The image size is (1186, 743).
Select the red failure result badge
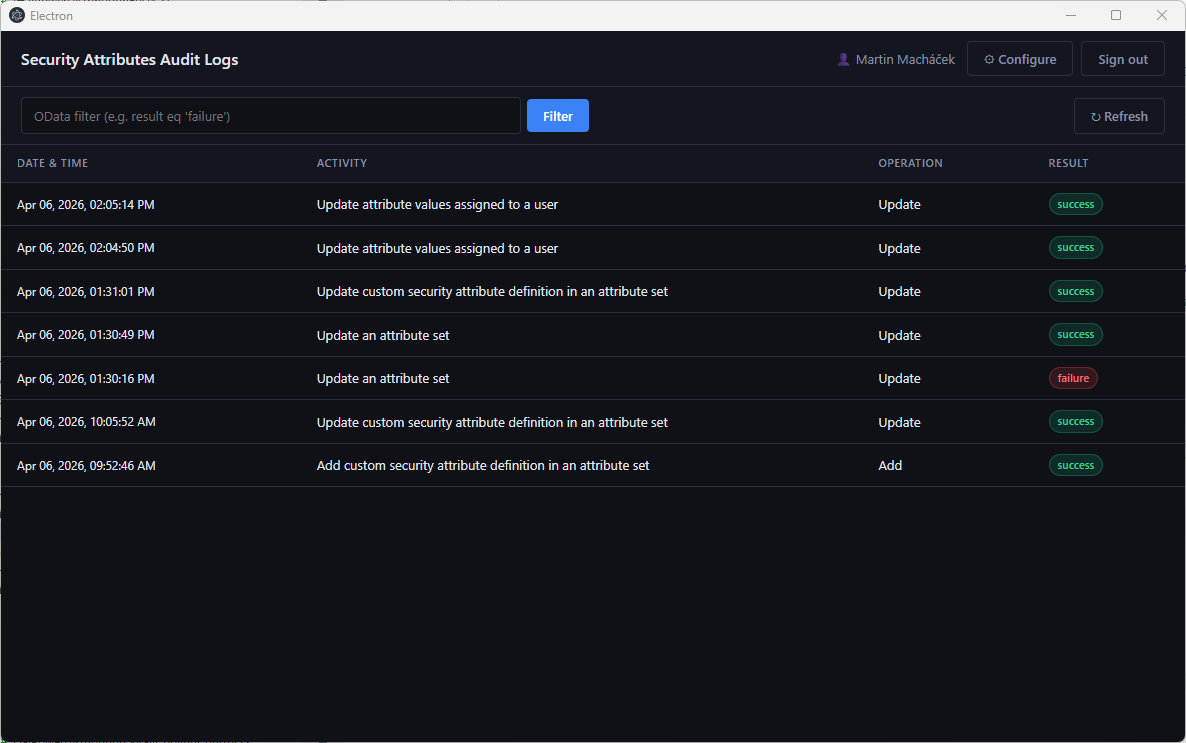tap(1073, 378)
